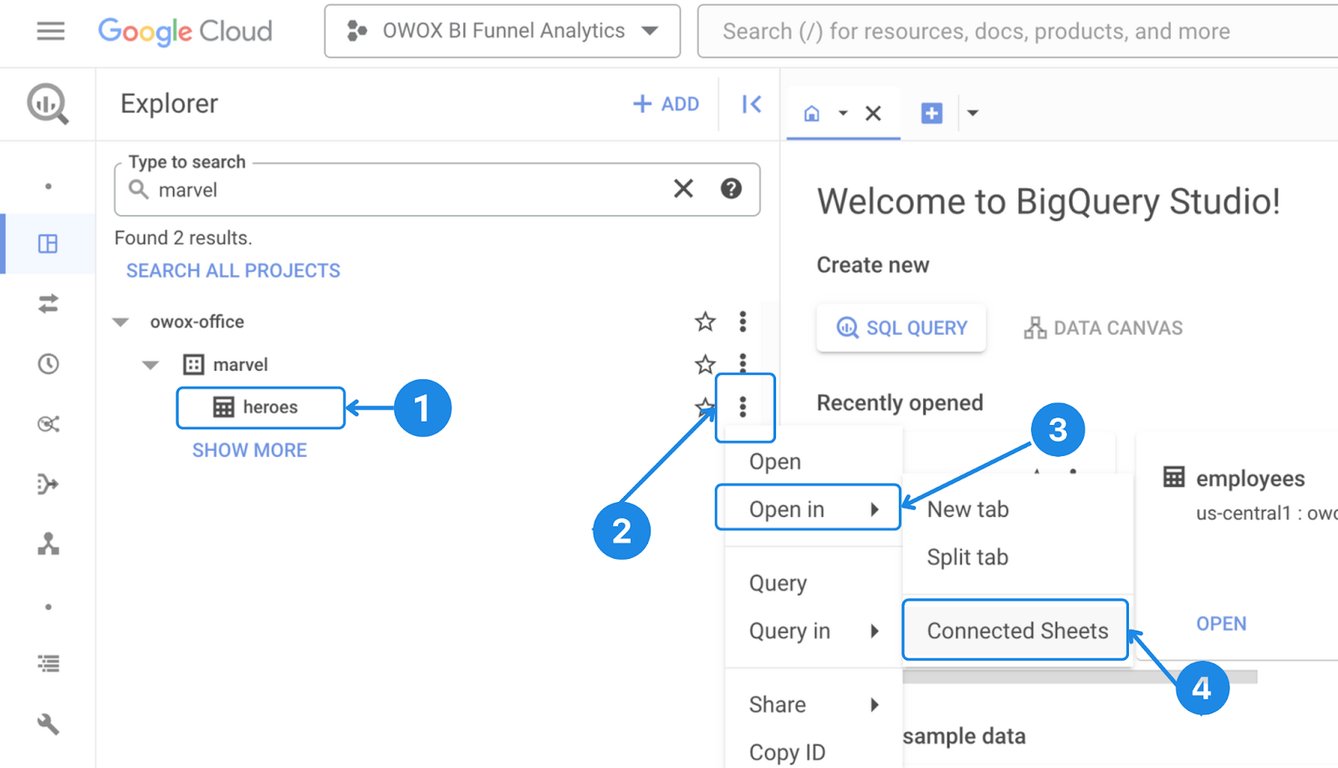Create a new tab with the plus icon
1338x768 pixels.
tap(931, 113)
